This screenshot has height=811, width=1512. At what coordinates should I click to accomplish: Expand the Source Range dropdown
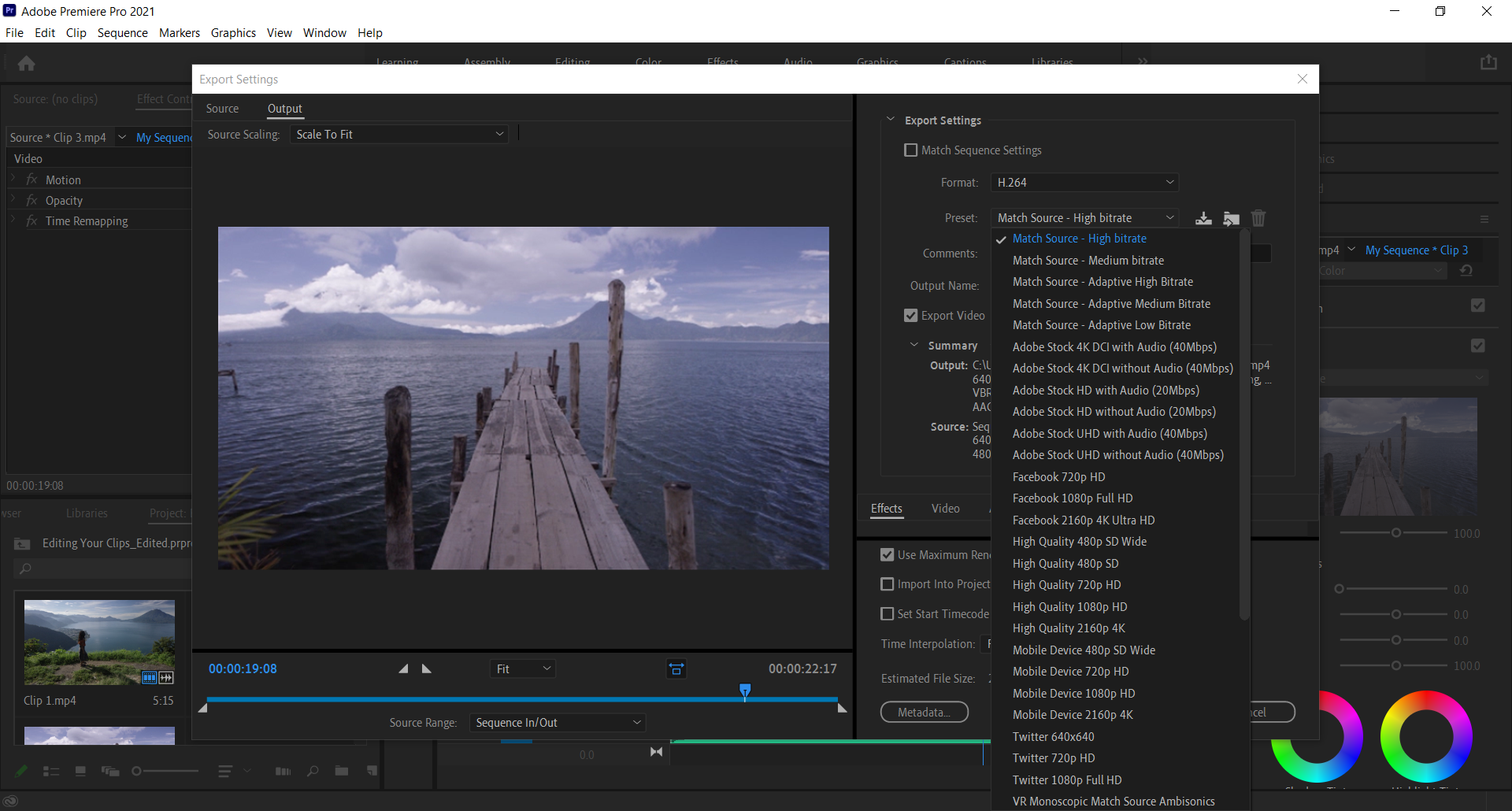click(x=558, y=723)
